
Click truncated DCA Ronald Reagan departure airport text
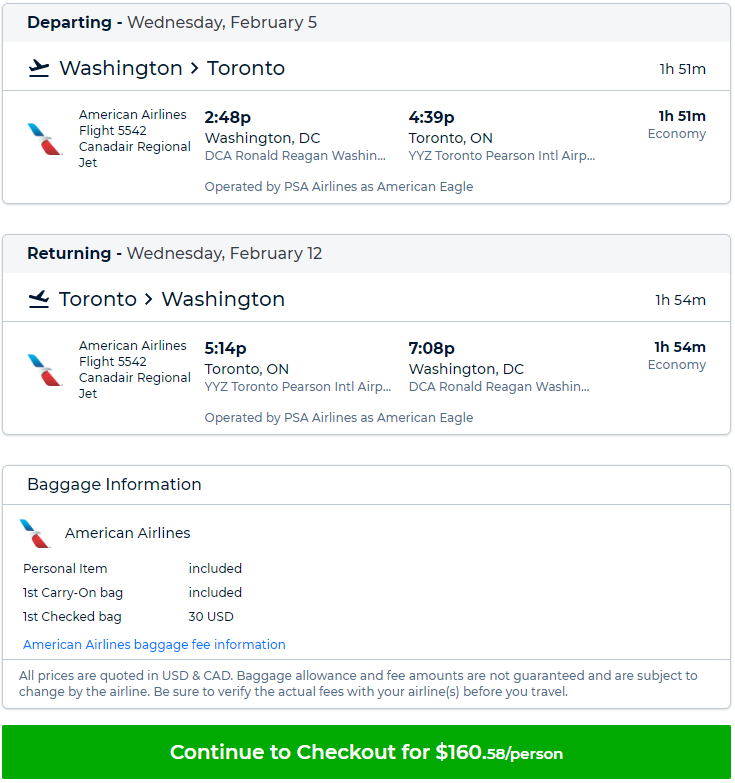tap(295, 156)
